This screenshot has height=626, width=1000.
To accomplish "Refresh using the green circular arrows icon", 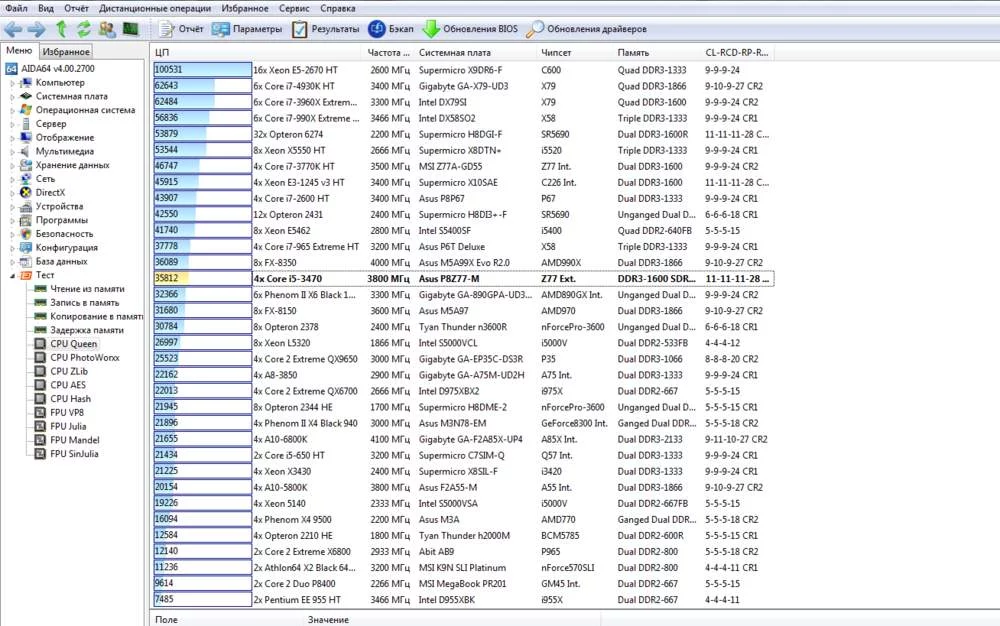I will tap(84, 29).
